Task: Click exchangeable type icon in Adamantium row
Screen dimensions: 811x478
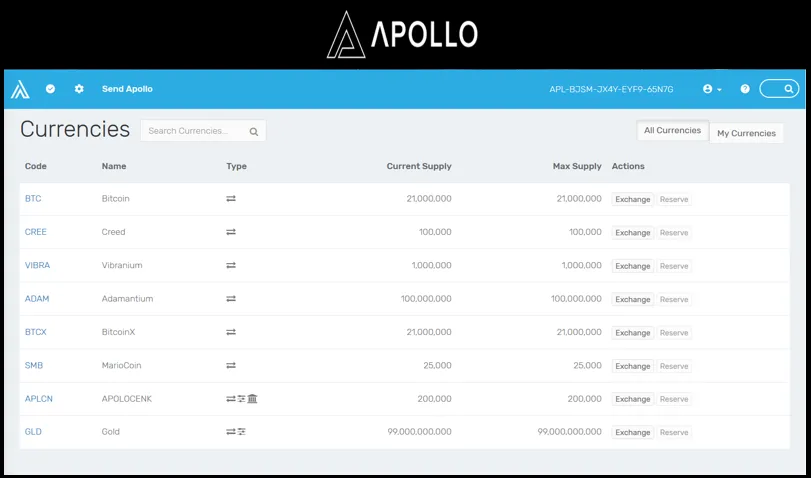Action: (231, 298)
